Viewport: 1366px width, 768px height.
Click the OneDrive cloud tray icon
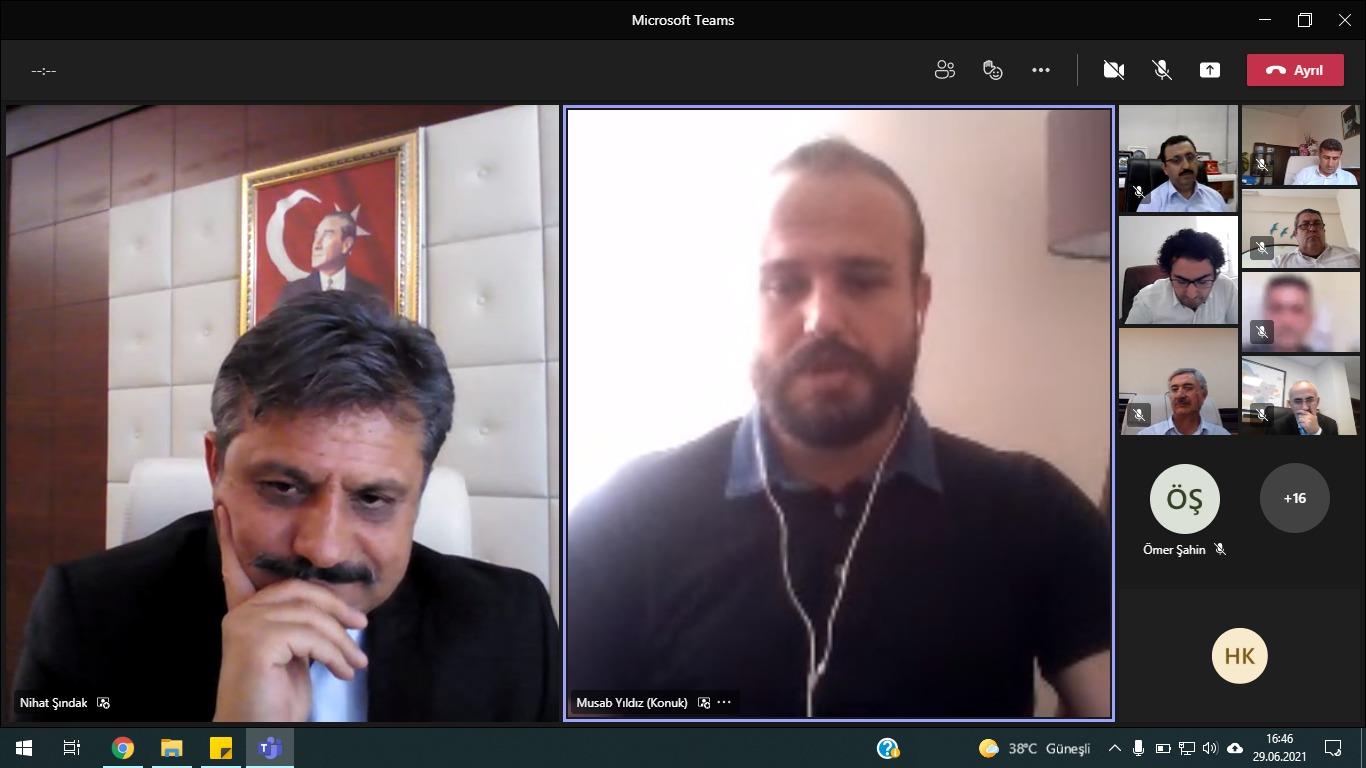pyautogui.click(x=1235, y=748)
